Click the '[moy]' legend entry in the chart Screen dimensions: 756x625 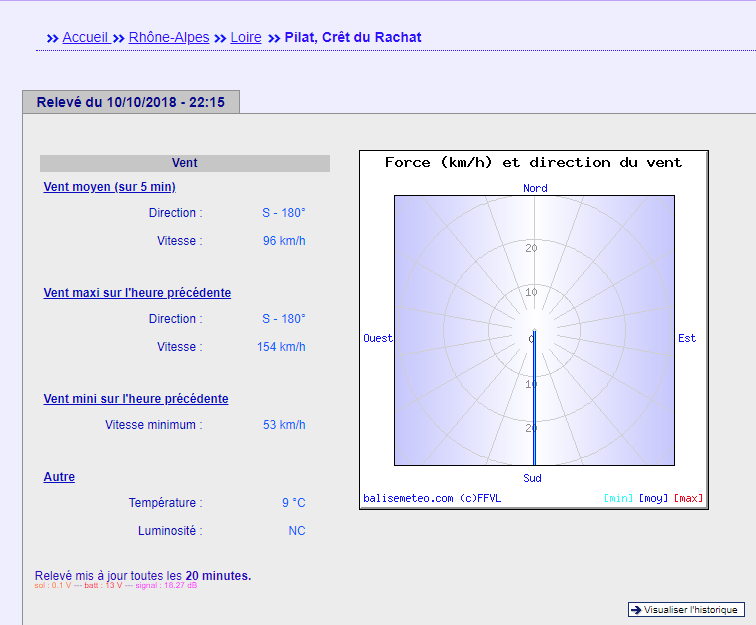[x=653, y=498]
